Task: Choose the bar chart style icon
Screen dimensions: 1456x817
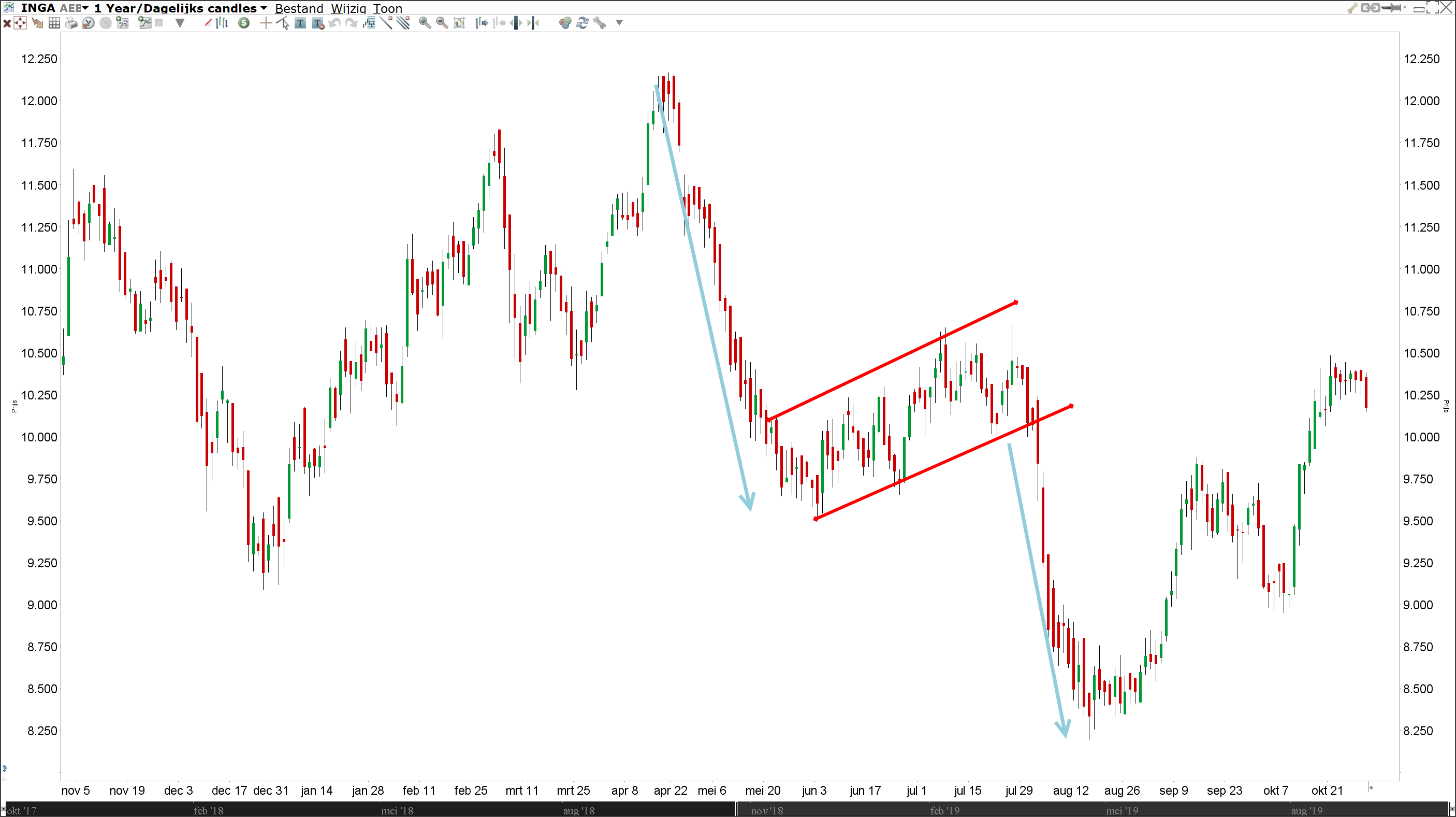Action: click(222, 23)
